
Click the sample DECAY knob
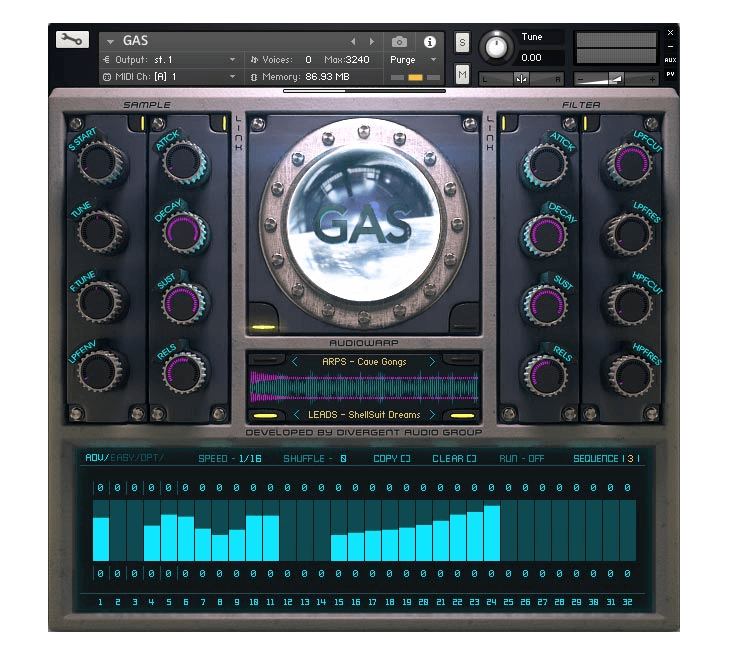[183, 231]
